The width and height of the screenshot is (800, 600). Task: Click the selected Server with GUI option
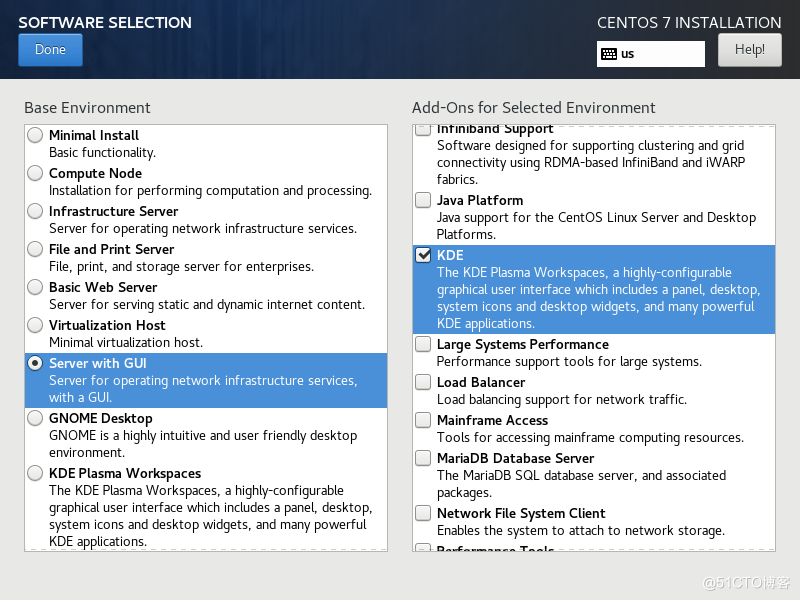[x=36, y=363]
